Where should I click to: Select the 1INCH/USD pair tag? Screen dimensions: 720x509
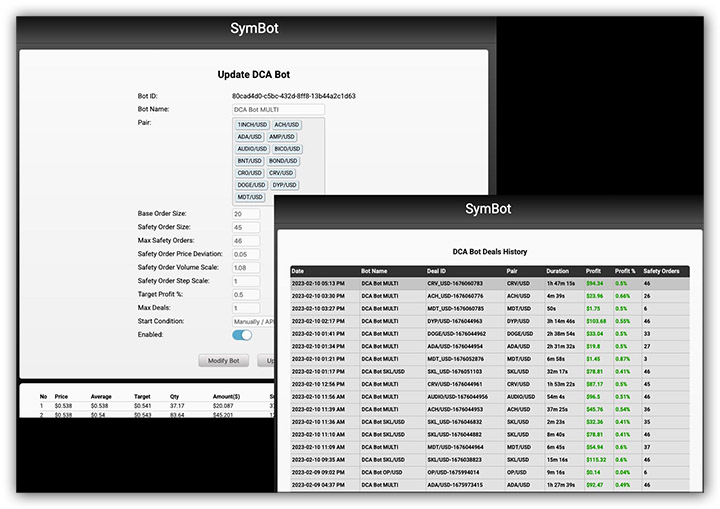pos(252,124)
